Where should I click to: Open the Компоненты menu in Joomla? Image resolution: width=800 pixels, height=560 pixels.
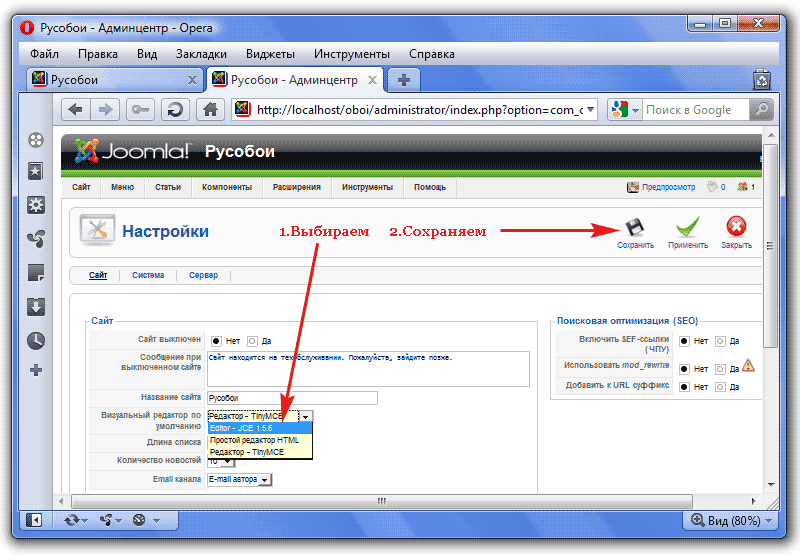coord(226,187)
